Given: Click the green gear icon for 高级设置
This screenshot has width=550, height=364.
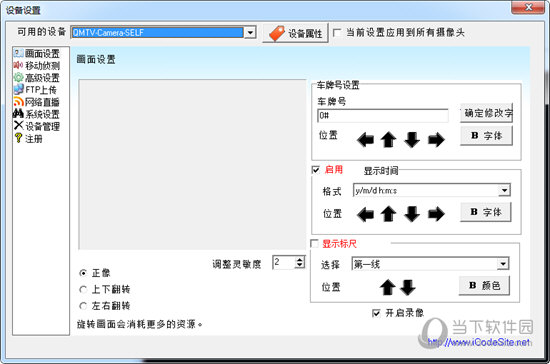Looking at the screenshot, I should pos(18,77).
